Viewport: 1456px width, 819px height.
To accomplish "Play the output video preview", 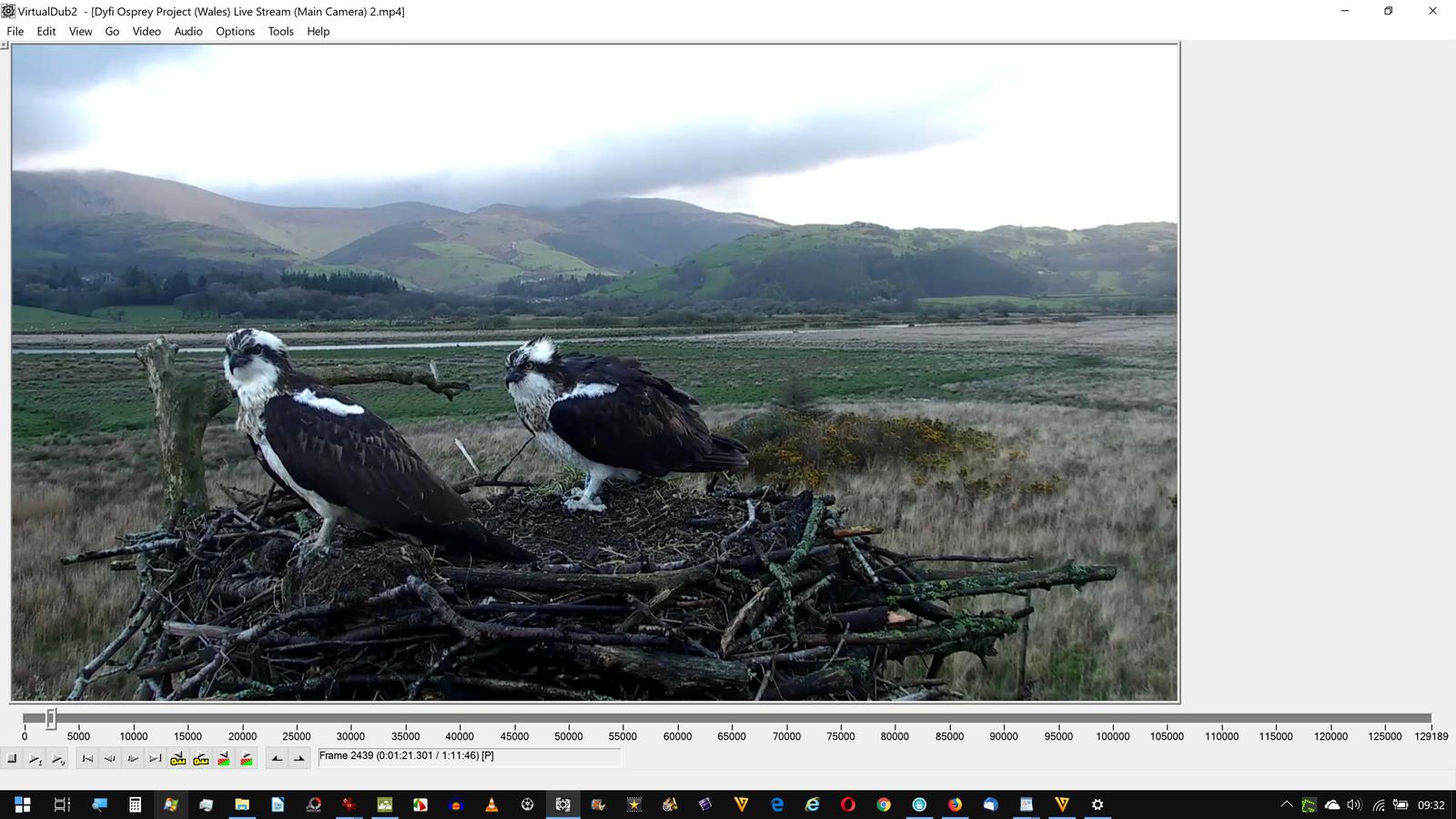I will coord(58,758).
